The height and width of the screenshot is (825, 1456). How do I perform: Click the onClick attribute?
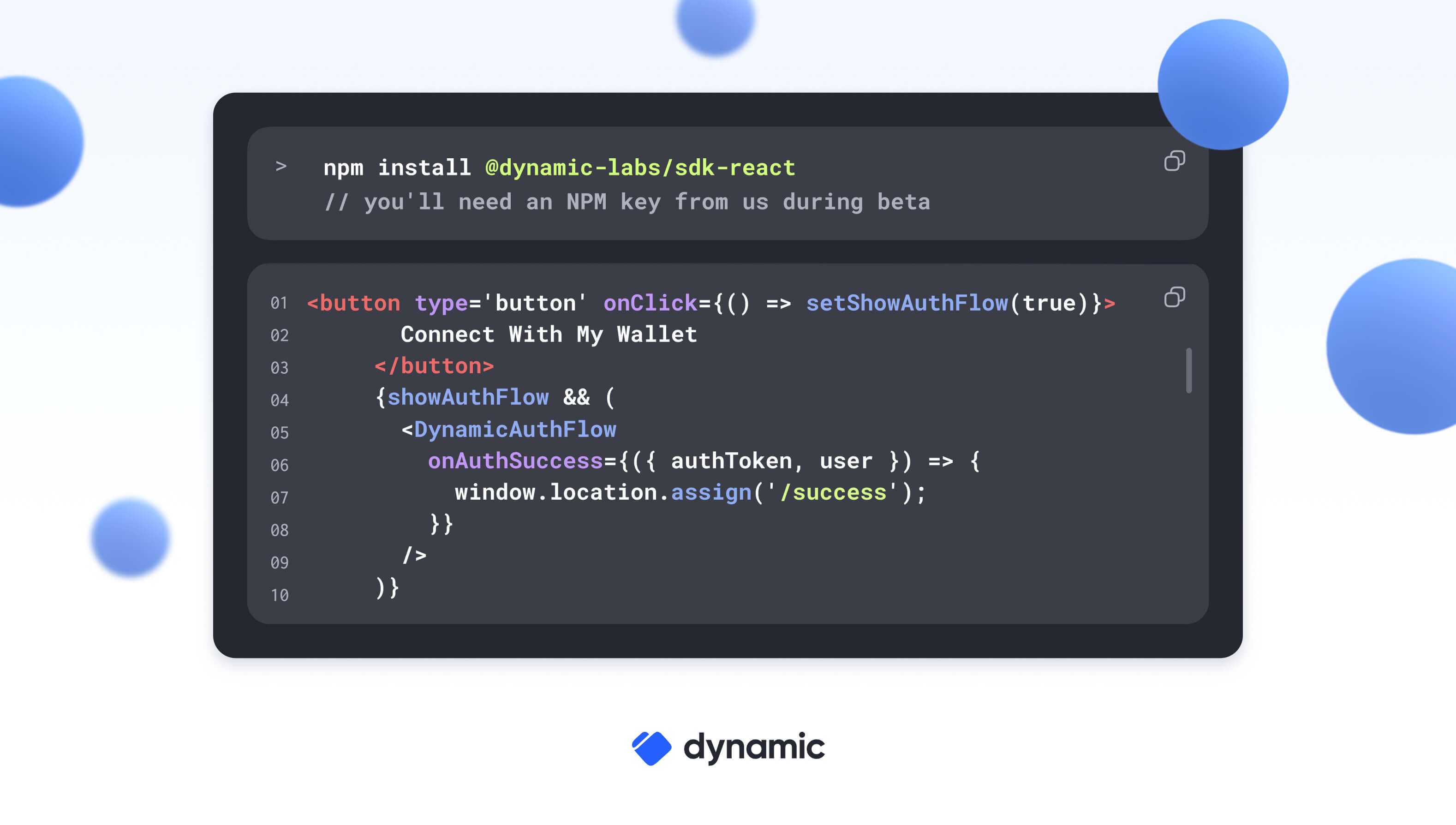point(650,303)
